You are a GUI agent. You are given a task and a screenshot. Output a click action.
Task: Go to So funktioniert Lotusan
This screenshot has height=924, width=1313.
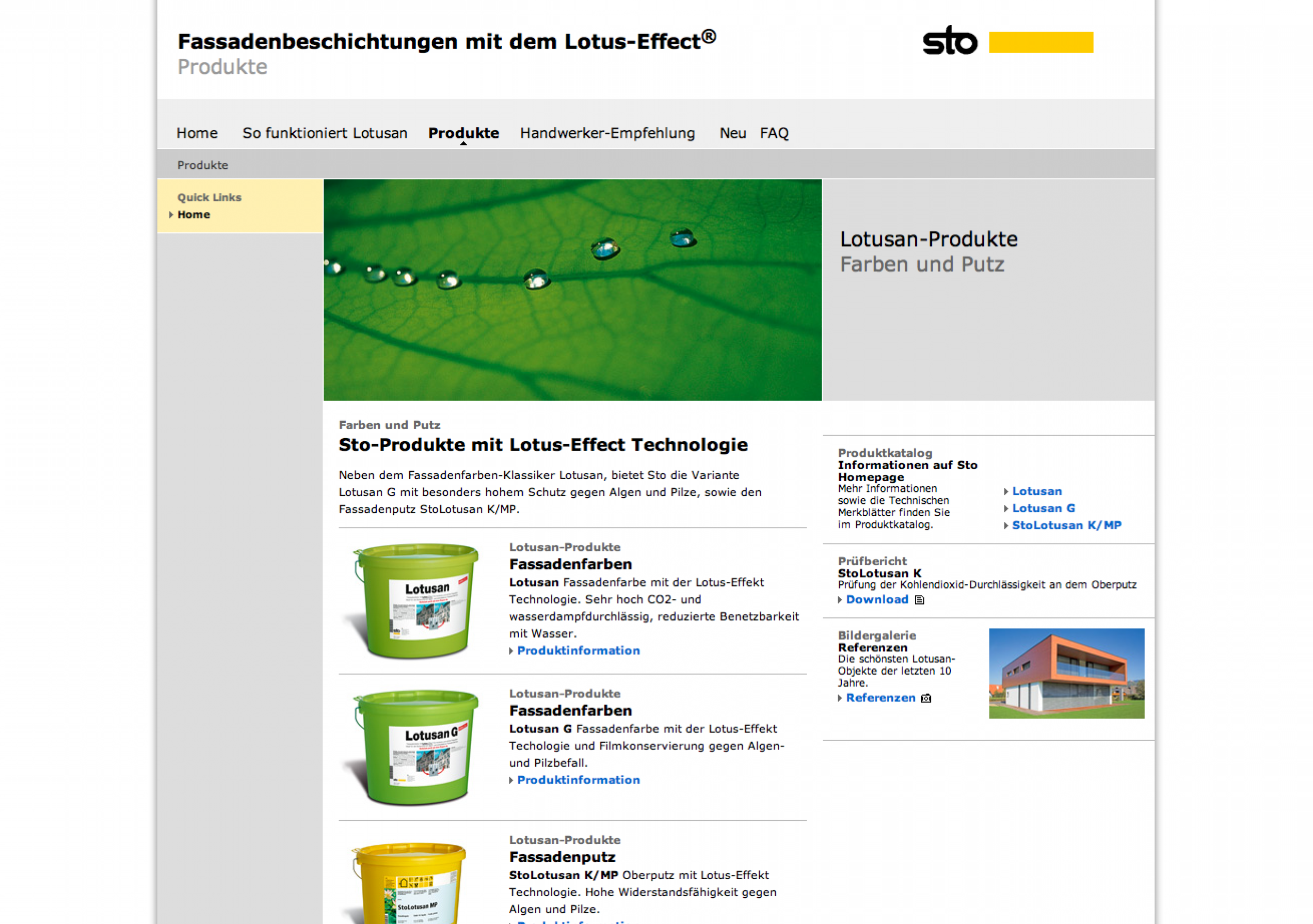(x=324, y=133)
